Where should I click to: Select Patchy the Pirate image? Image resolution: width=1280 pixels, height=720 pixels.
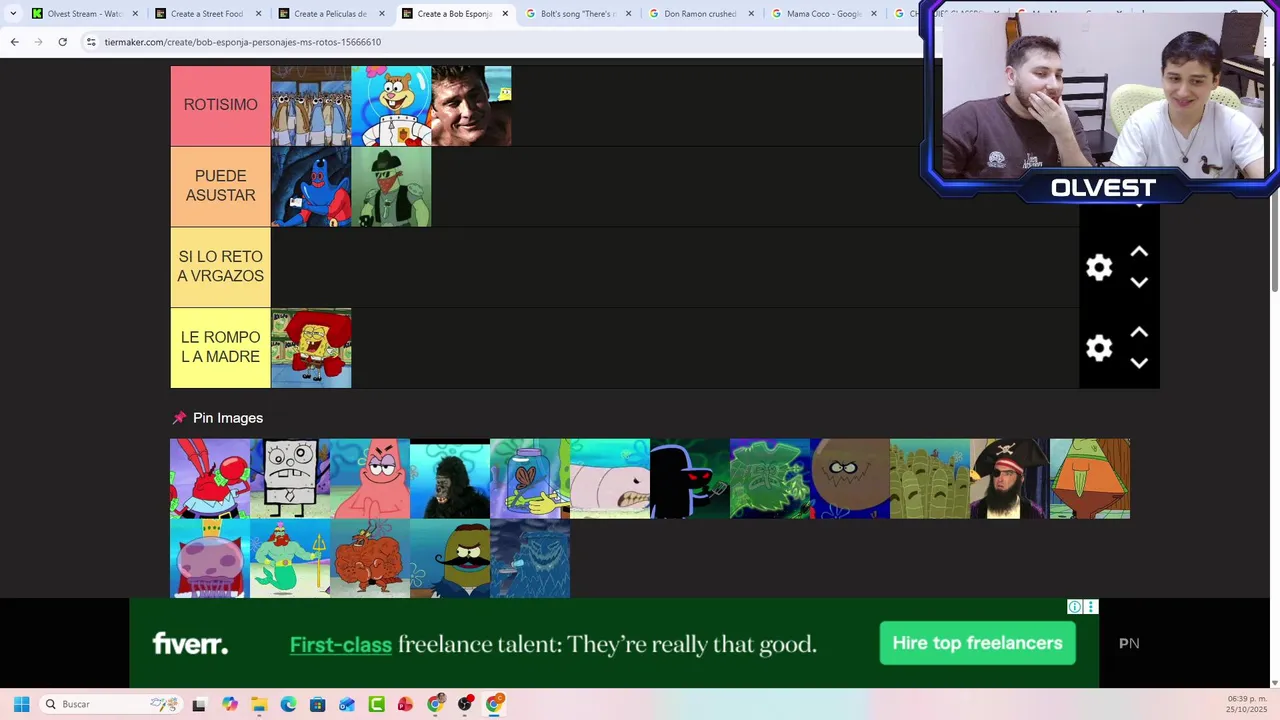tap(1010, 479)
